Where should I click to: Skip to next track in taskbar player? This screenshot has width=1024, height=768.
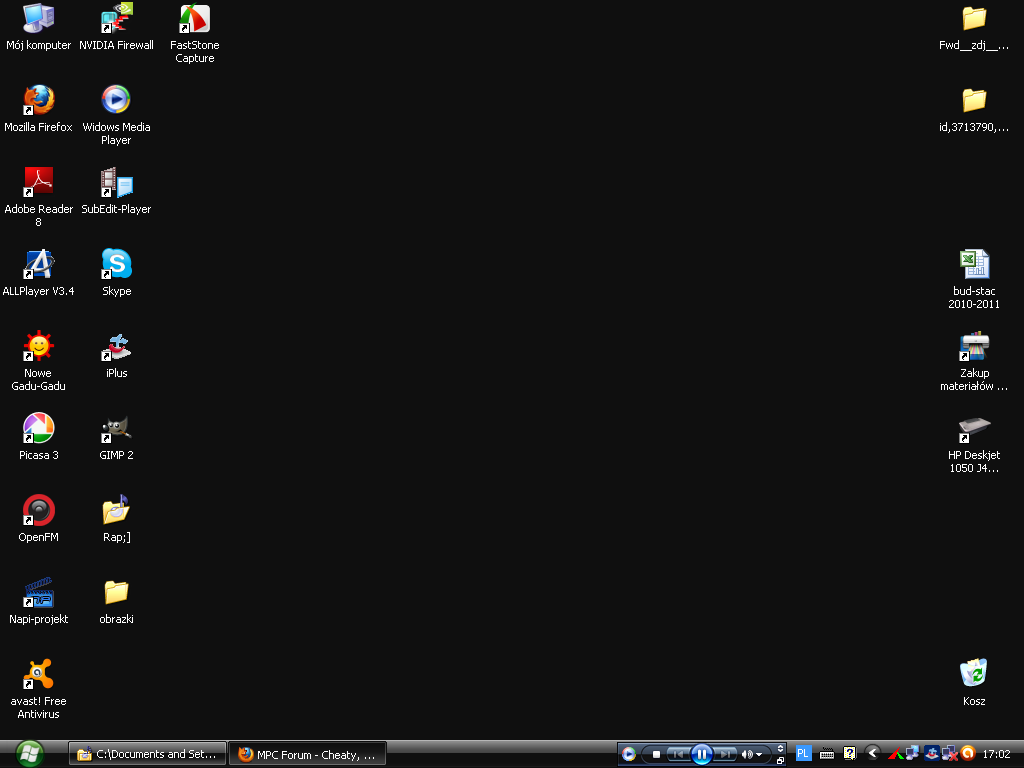coord(725,754)
